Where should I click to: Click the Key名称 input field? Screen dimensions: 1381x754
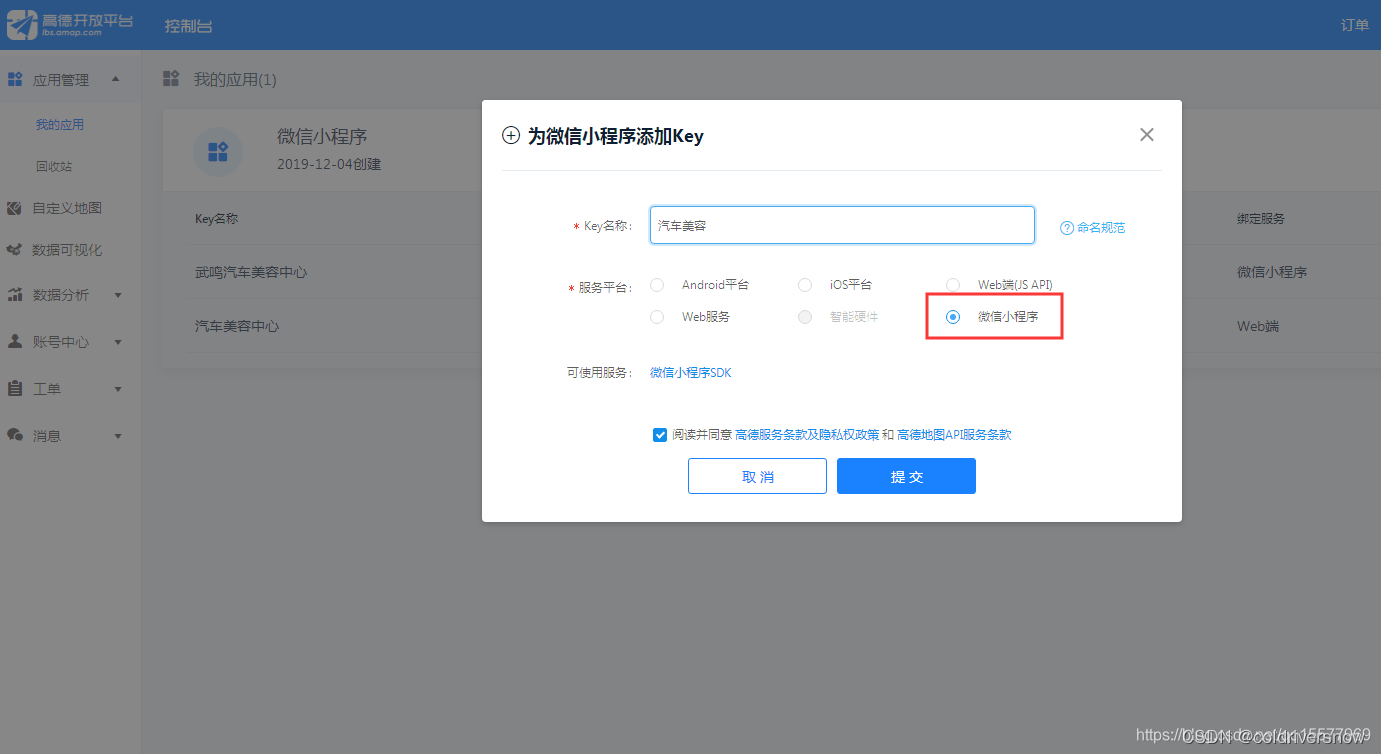(842, 225)
